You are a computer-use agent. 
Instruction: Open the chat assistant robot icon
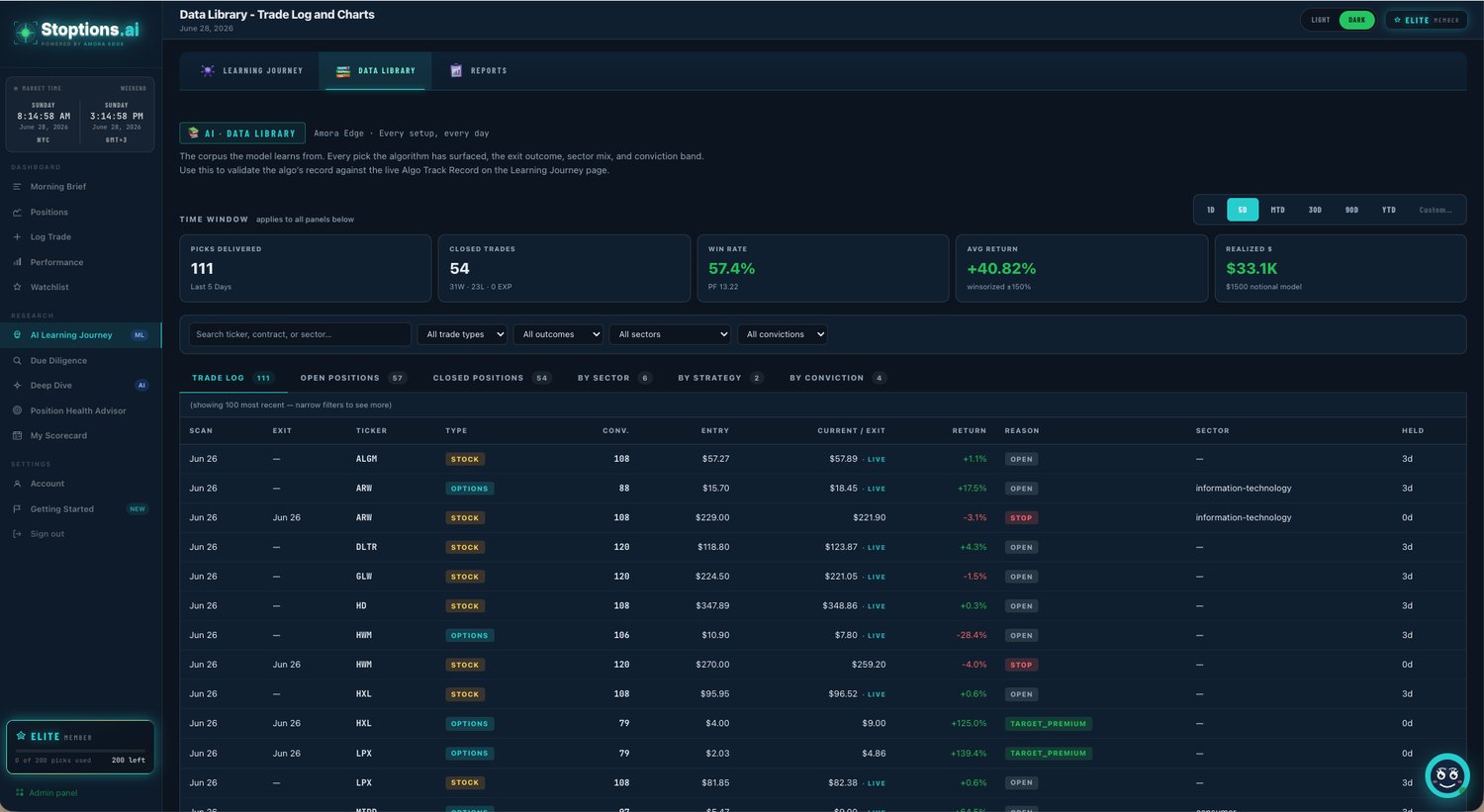(x=1446, y=775)
